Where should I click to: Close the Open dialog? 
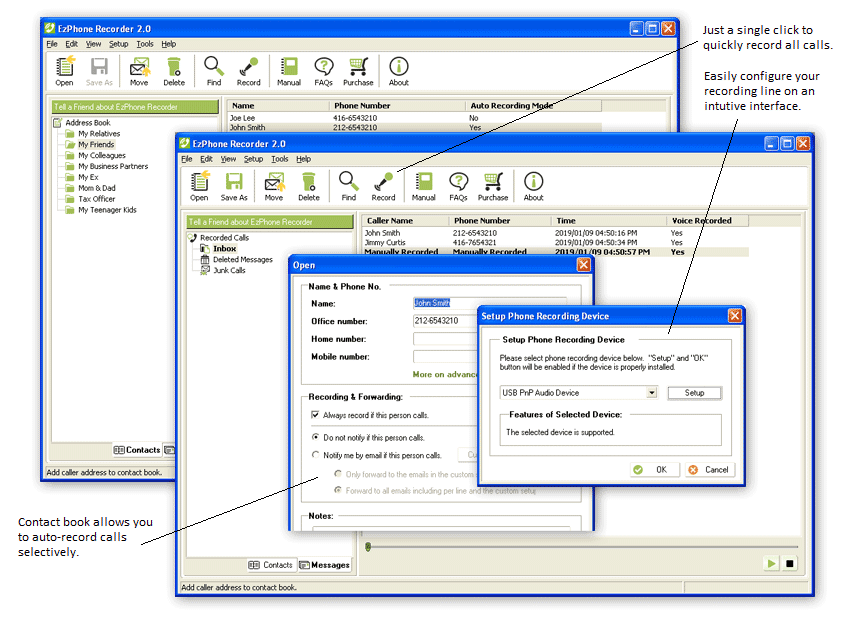coord(584,265)
